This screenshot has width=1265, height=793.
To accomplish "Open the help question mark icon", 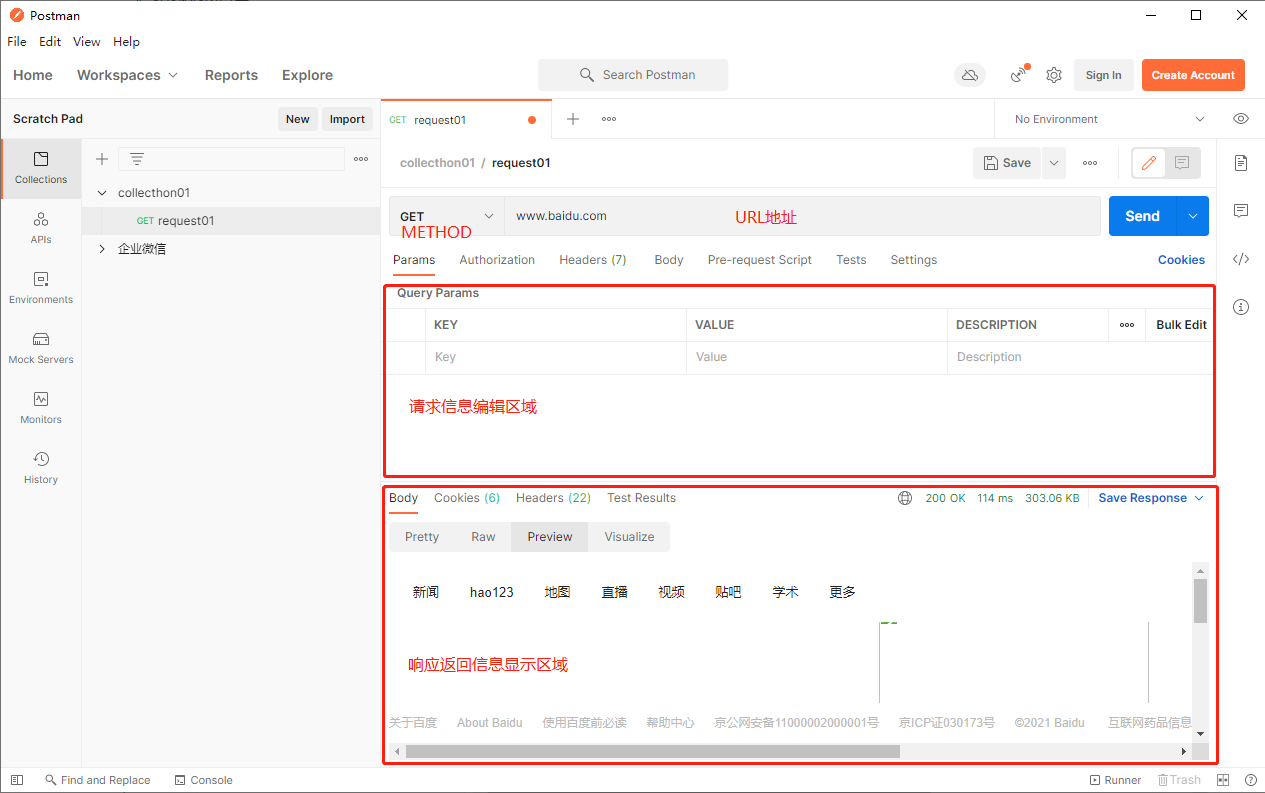I will coord(1251,780).
